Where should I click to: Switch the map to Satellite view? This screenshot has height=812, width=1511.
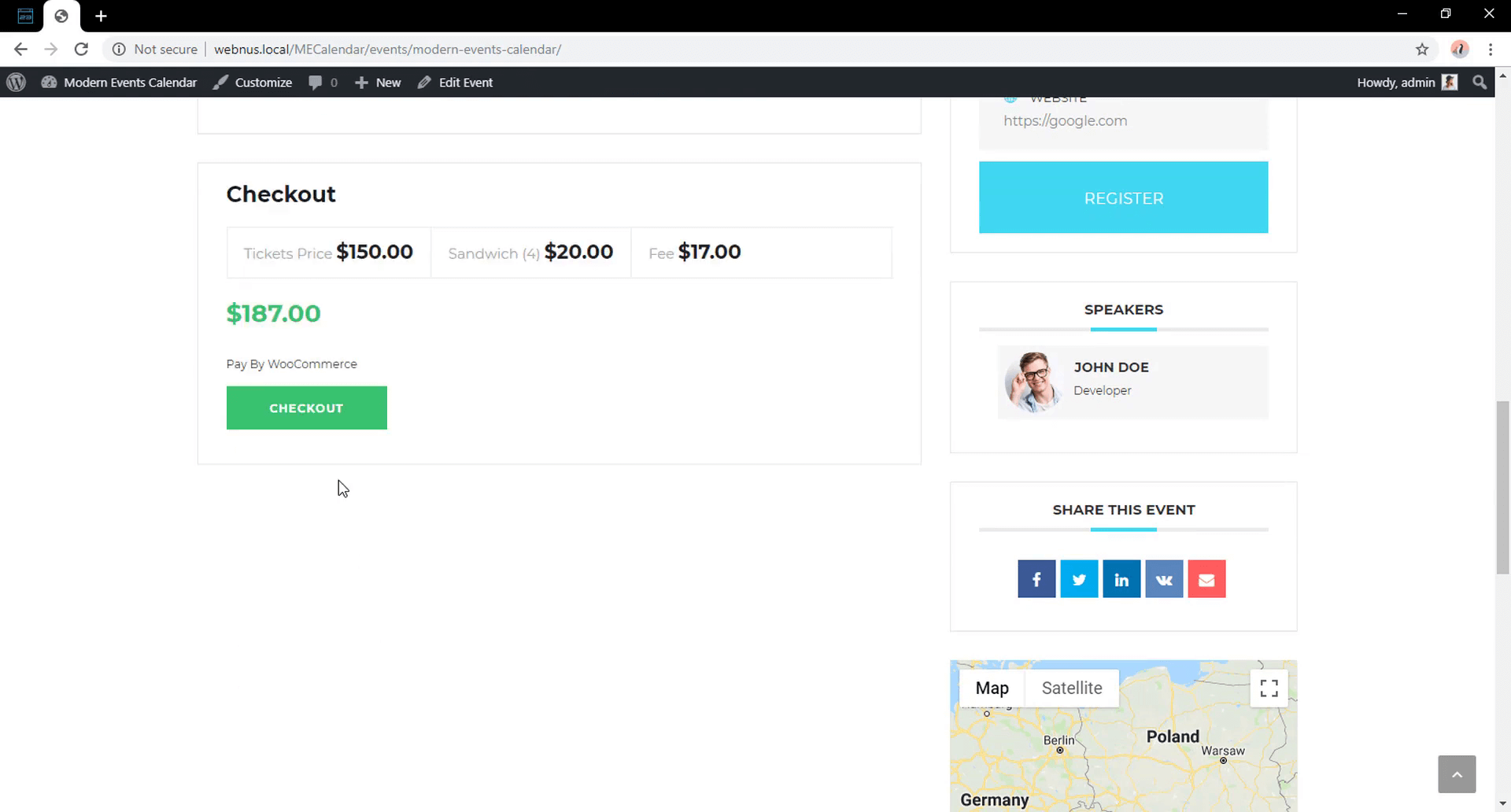pyautogui.click(x=1072, y=688)
